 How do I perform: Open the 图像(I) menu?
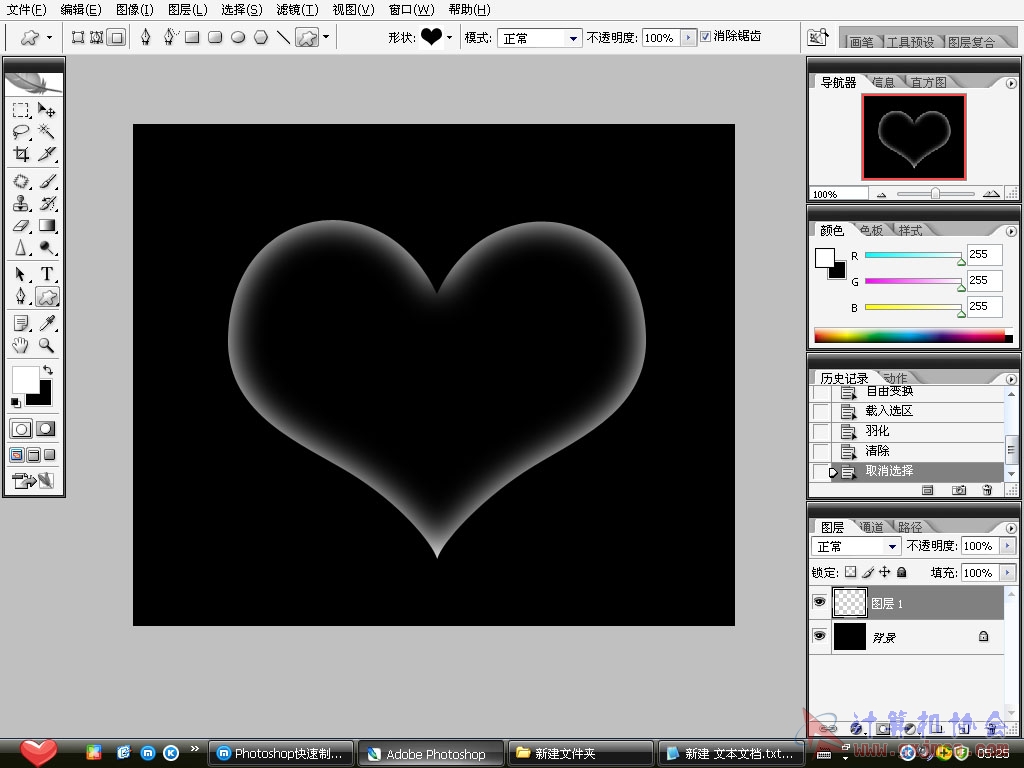(135, 10)
